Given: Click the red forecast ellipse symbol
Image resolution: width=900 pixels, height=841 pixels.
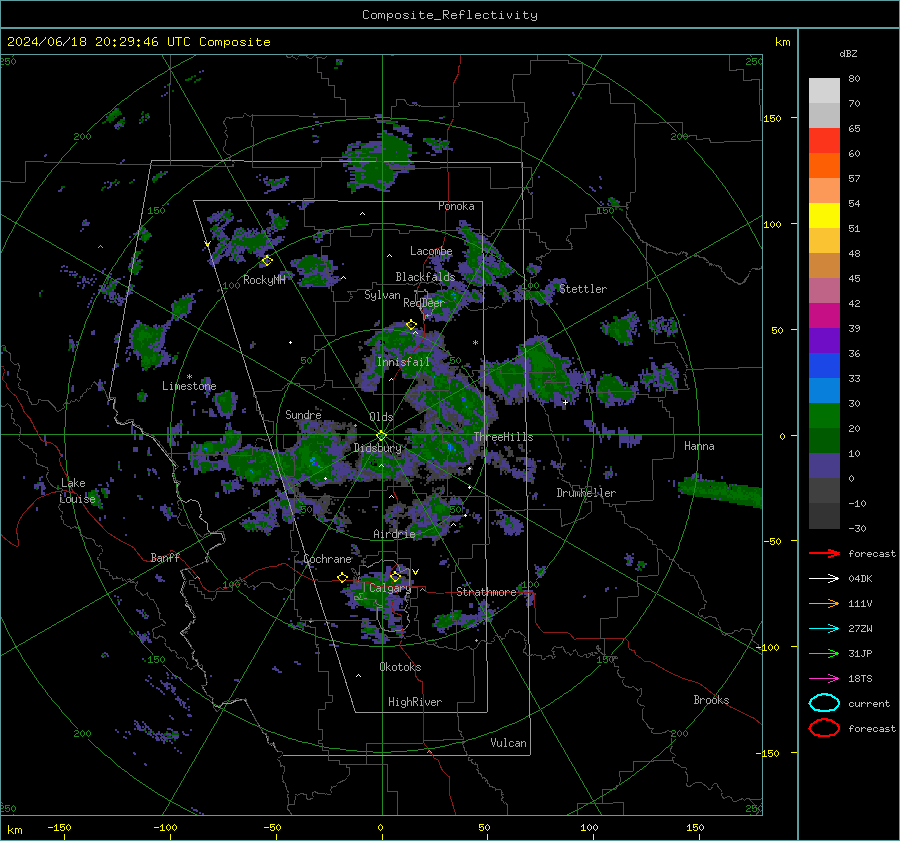Looking at the screenshot, I should pyautogui.click(x=824, y=728).
